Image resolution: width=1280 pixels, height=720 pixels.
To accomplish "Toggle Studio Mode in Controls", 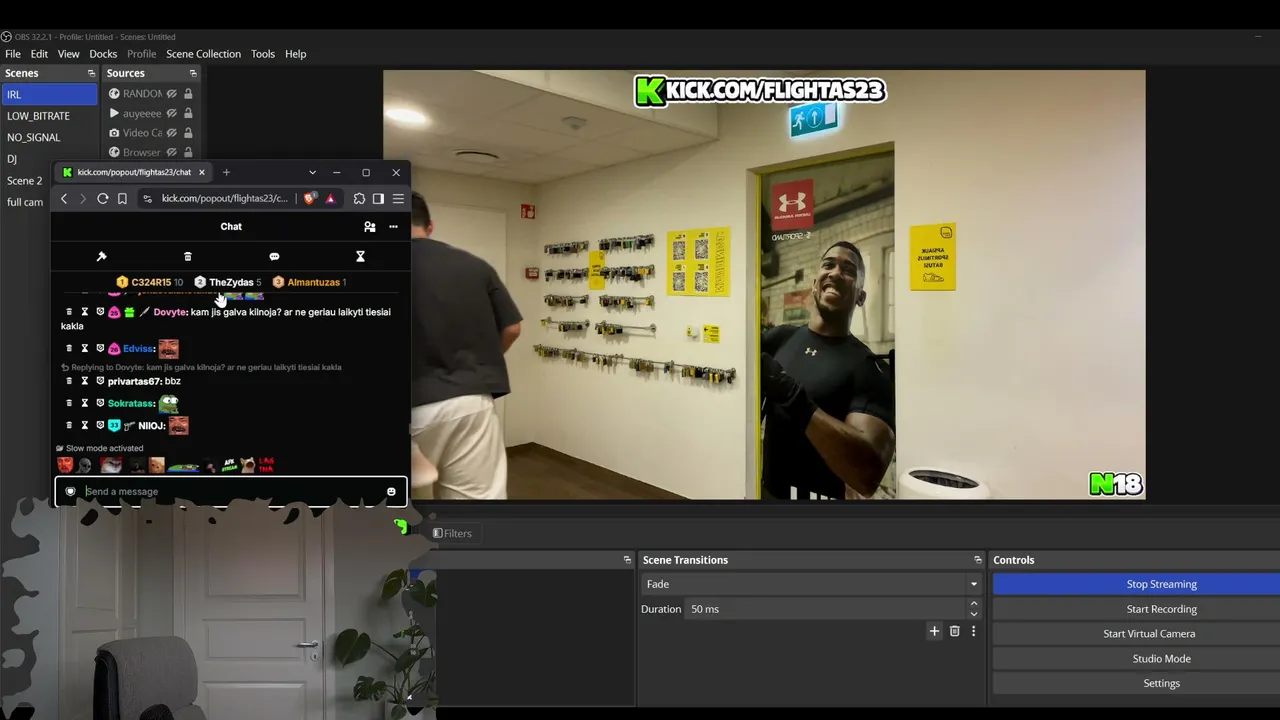I will tap(1161, 658).
